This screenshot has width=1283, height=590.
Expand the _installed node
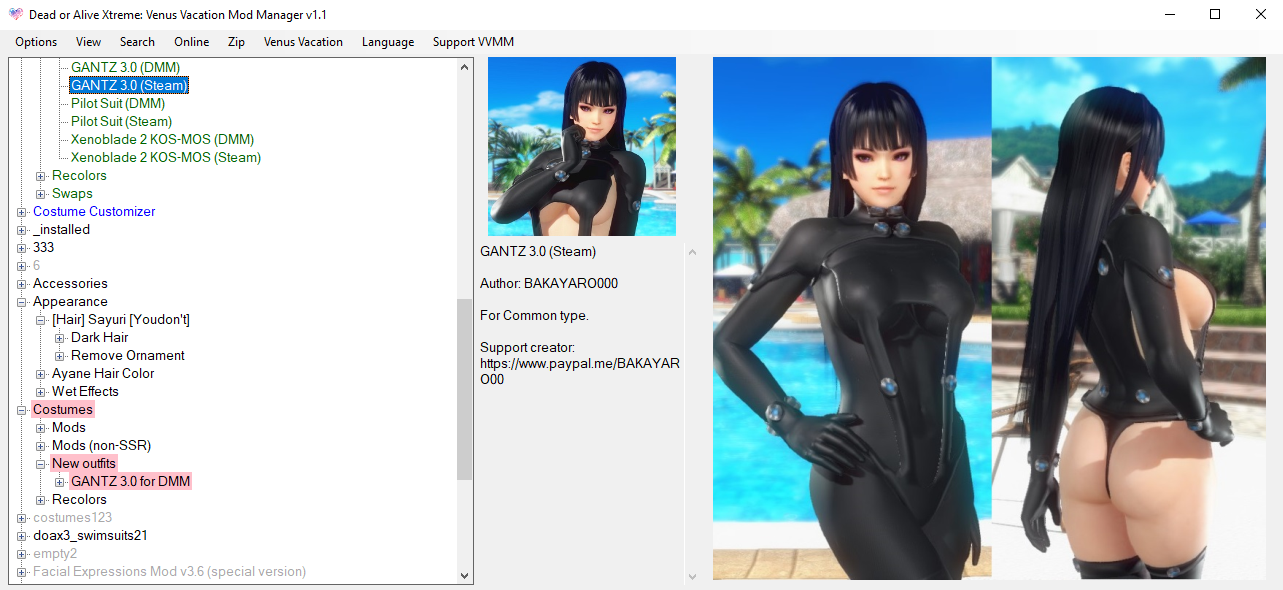(x=22, y=230)
